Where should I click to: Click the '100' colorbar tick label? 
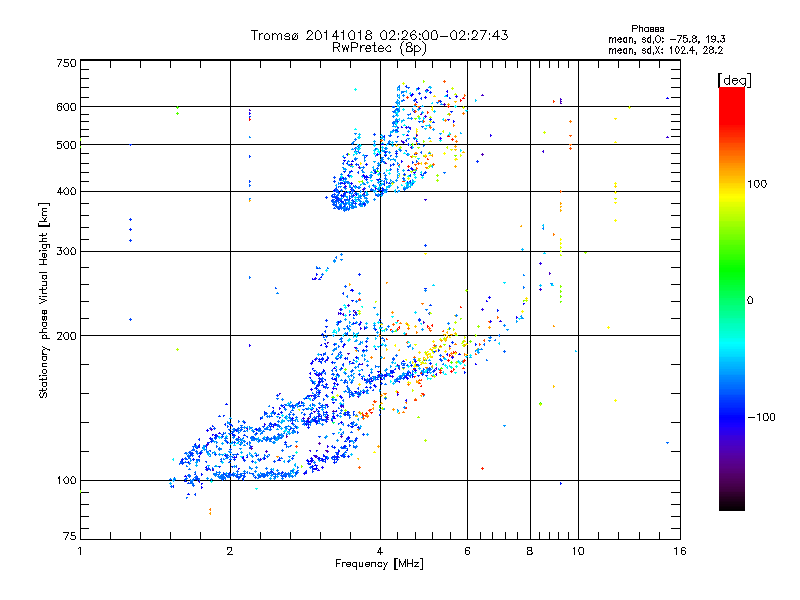pos(757,184)
